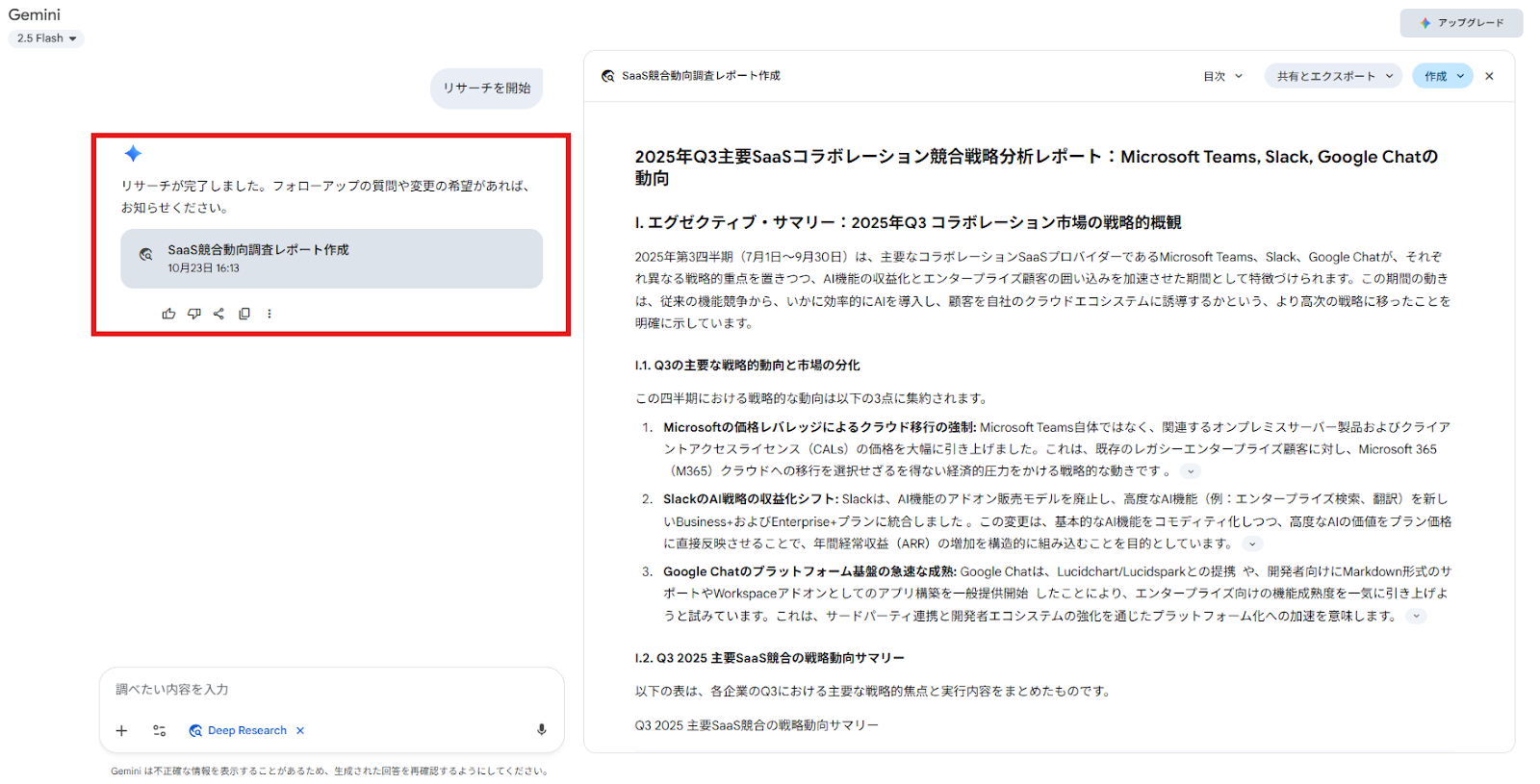Click the main heading 2025年Q3主要SaaSコラボレーション競合戦略分析レポート
The width and height of the screenshot is (1540, 784).
(1037, 167)
